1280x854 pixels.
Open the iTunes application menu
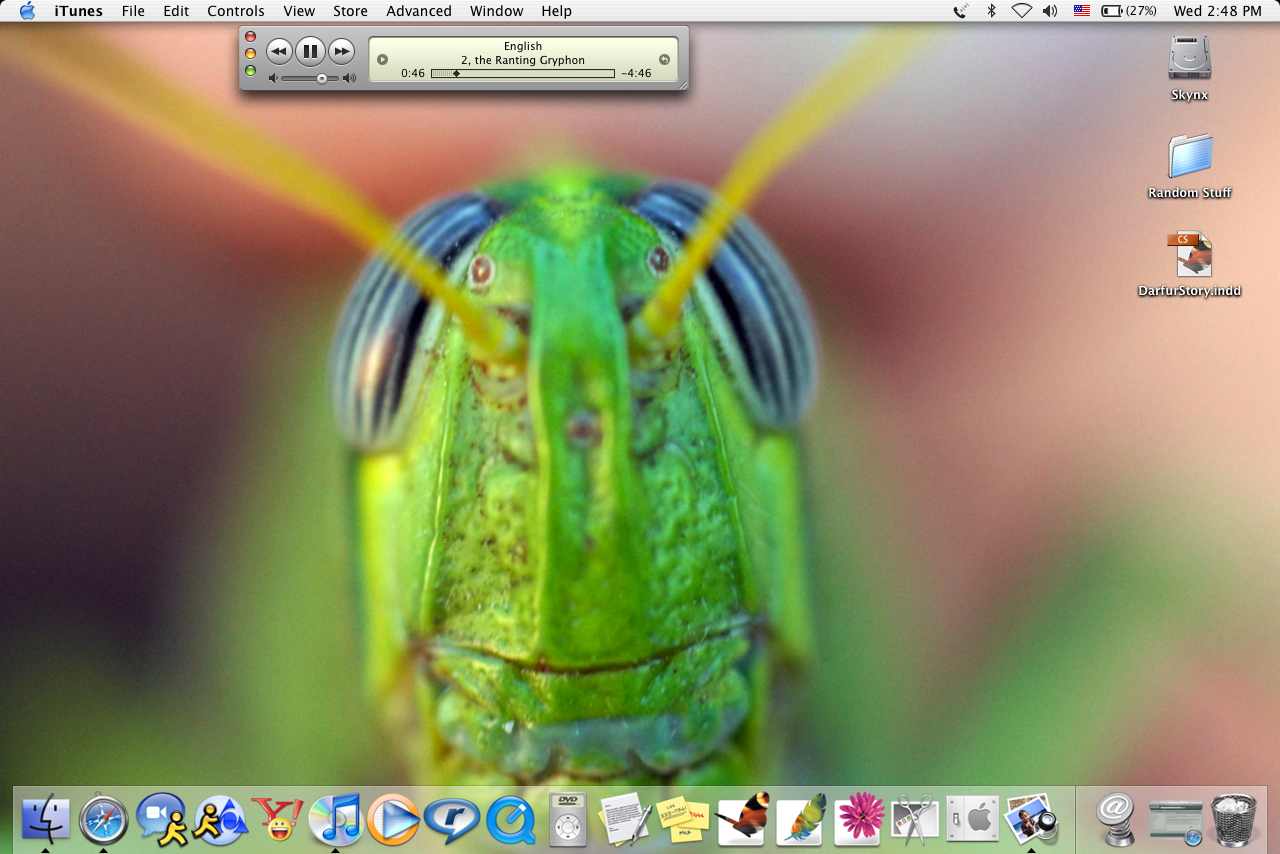78,11
